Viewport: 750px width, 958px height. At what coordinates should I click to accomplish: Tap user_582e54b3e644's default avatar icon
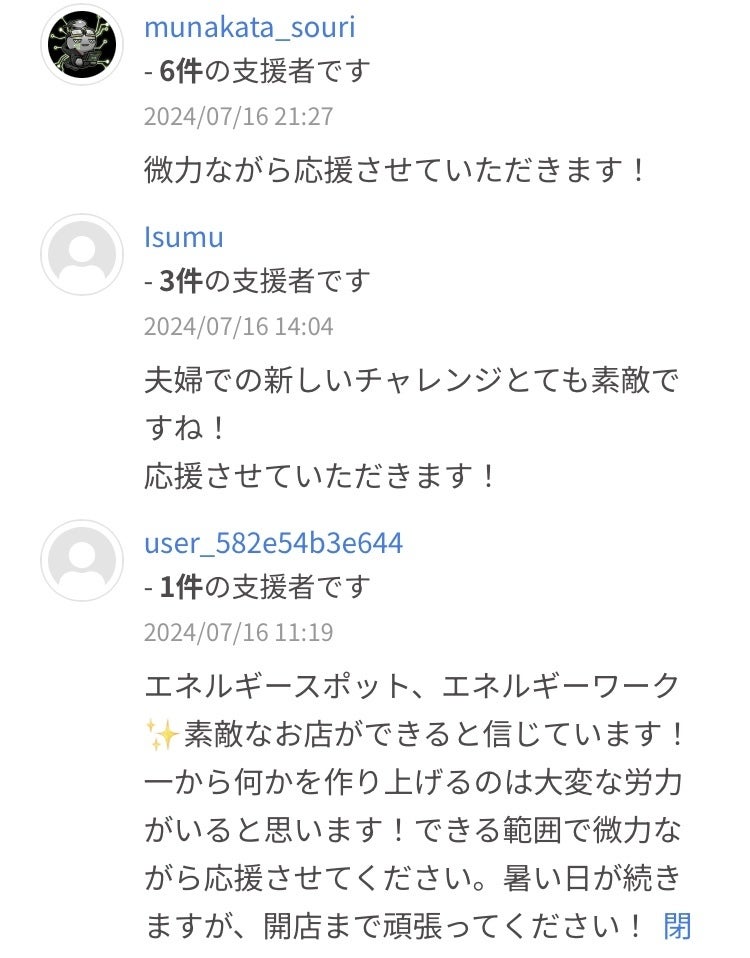82,560
